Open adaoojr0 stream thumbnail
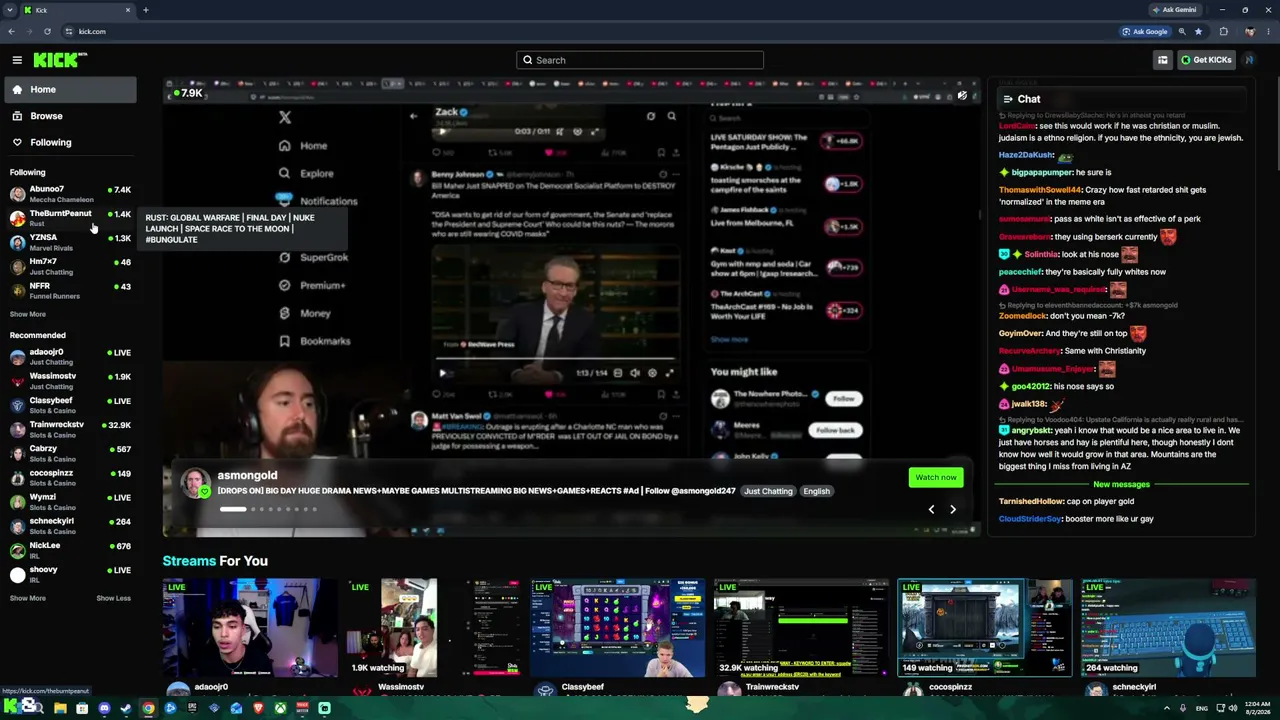The image size is (1280, 720). (x=250, y=627)
